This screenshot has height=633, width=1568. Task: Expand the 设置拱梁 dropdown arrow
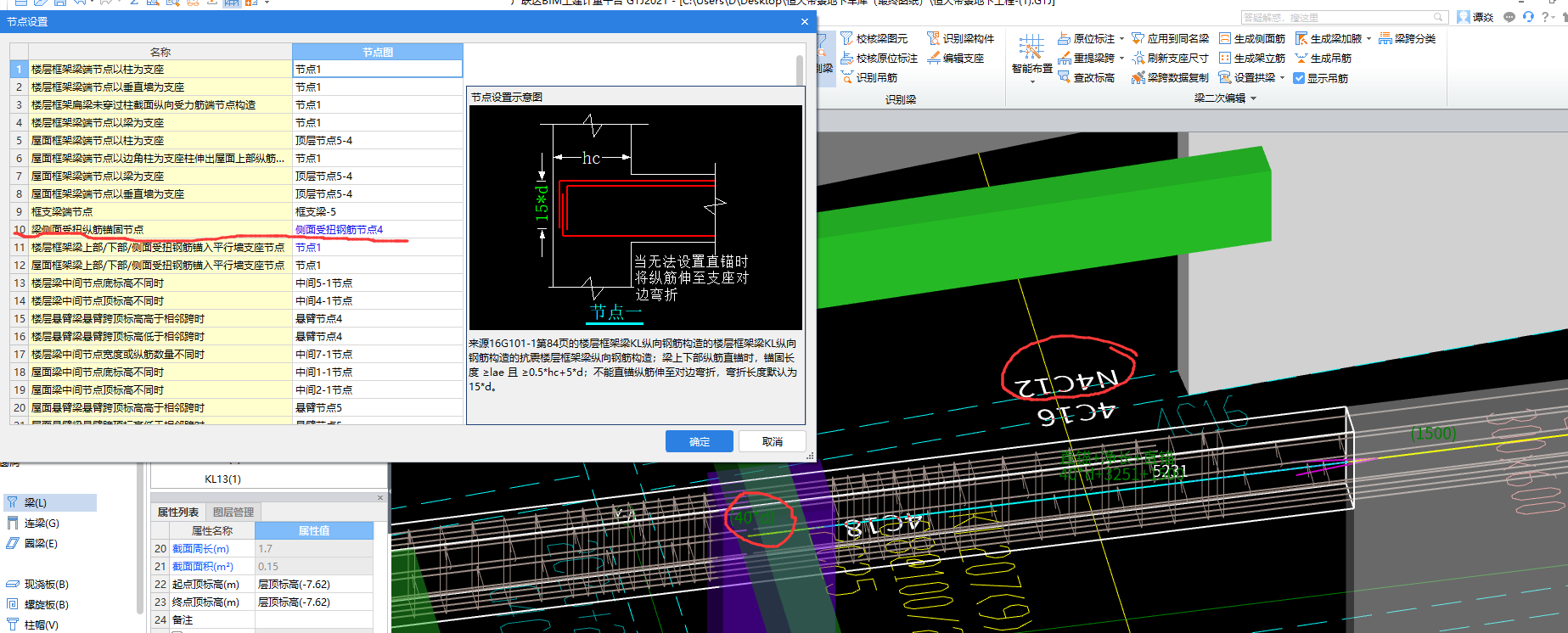coord(1282,78)
